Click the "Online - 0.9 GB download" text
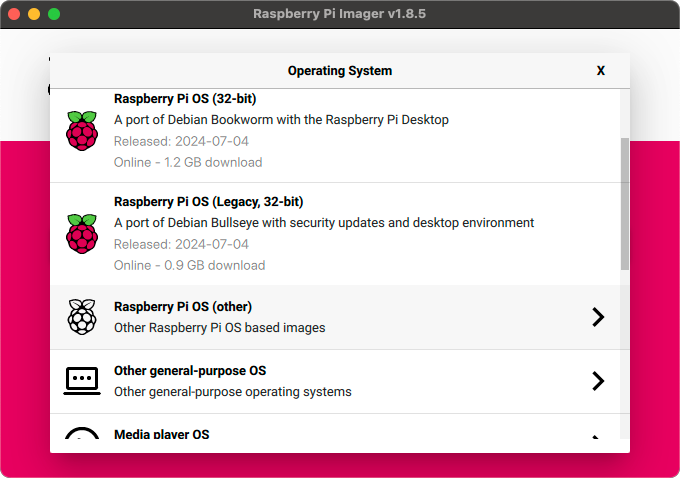The height and width of the screenshot is (478, 680). [x=189, y=266]
